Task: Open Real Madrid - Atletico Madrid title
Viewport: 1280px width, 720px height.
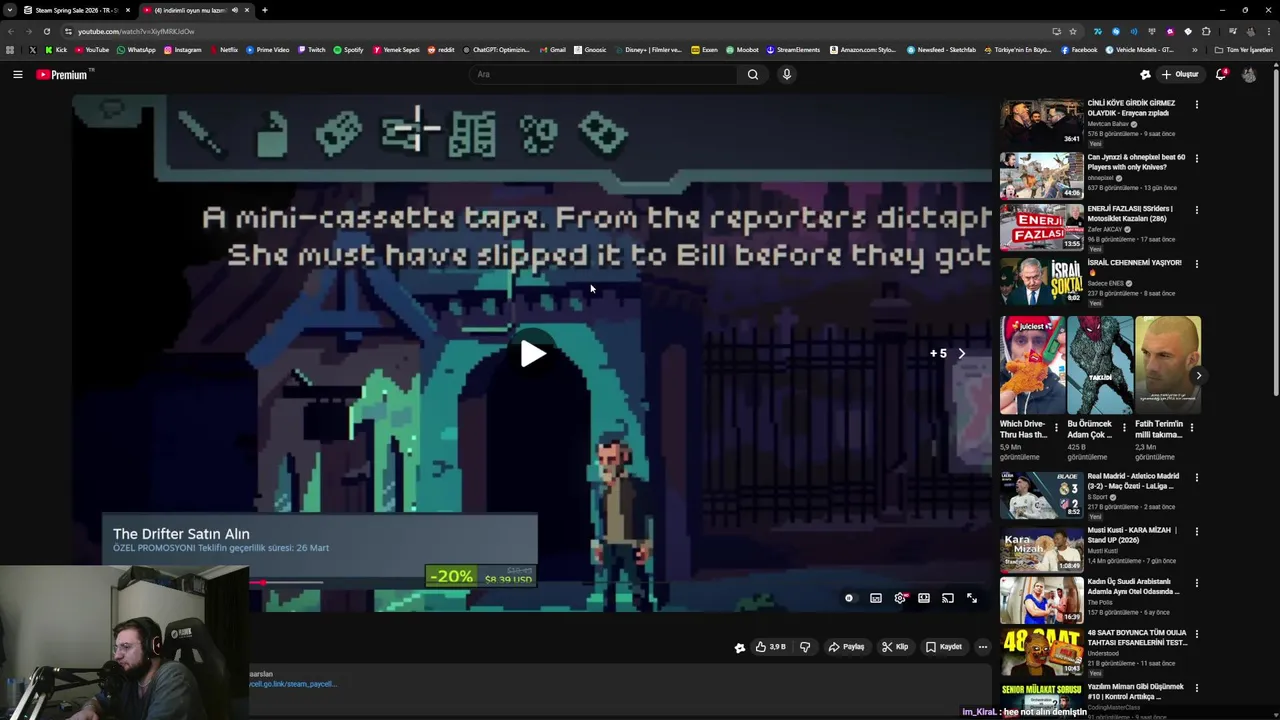Action: [1133, 481]
